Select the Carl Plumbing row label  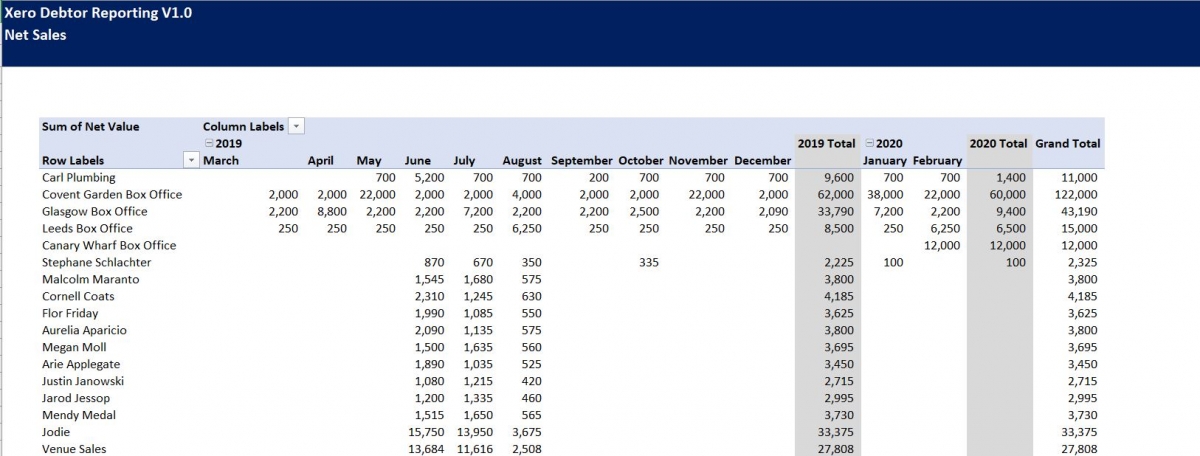79,177
